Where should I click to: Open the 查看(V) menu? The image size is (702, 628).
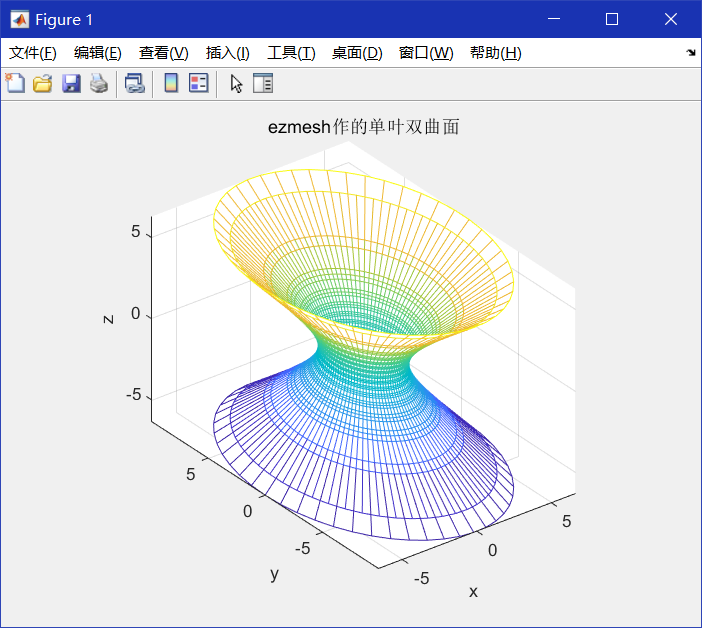coord(163,53)
